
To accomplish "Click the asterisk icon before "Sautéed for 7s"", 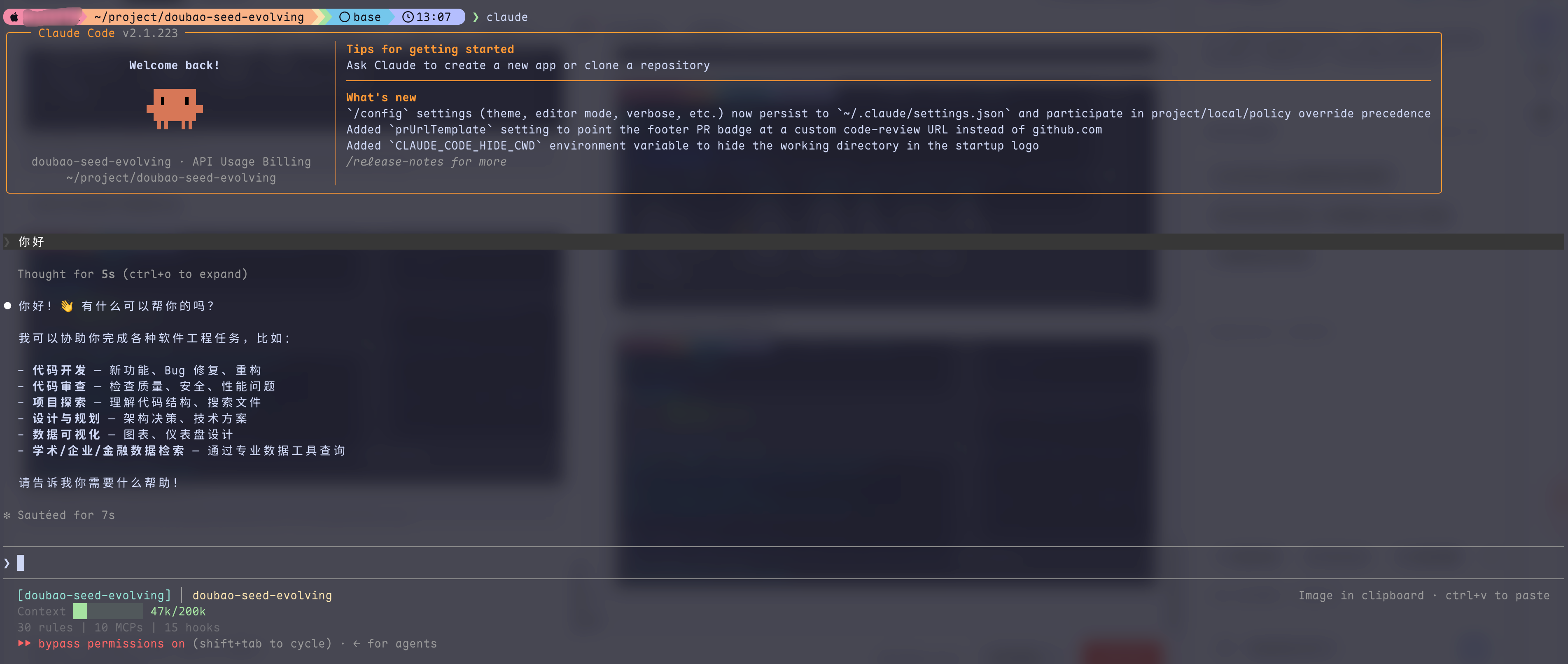I will [x=7, y=515].
